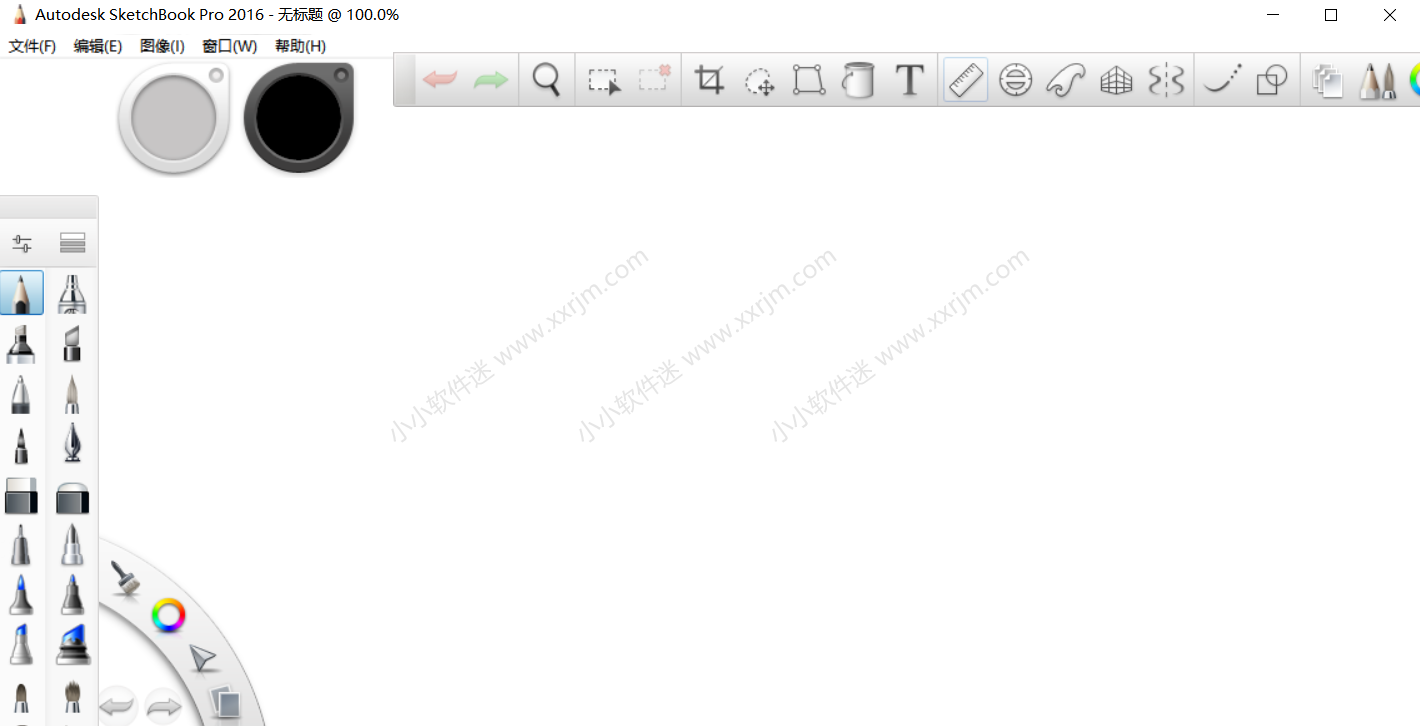Click the green Redo arrow in top toolbar

(x=491, y=80)
